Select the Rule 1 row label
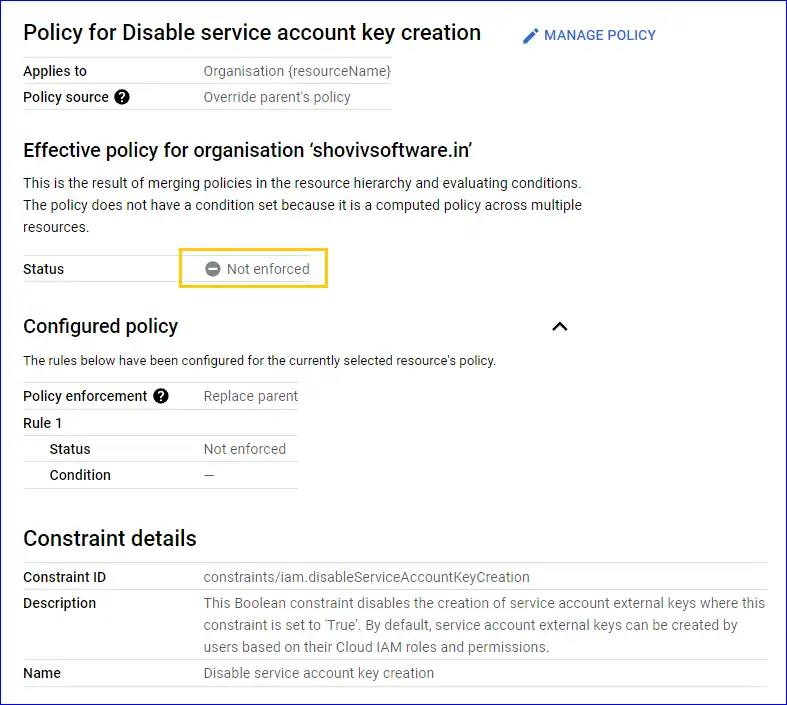787x705 pixels. tap(43, 423)
